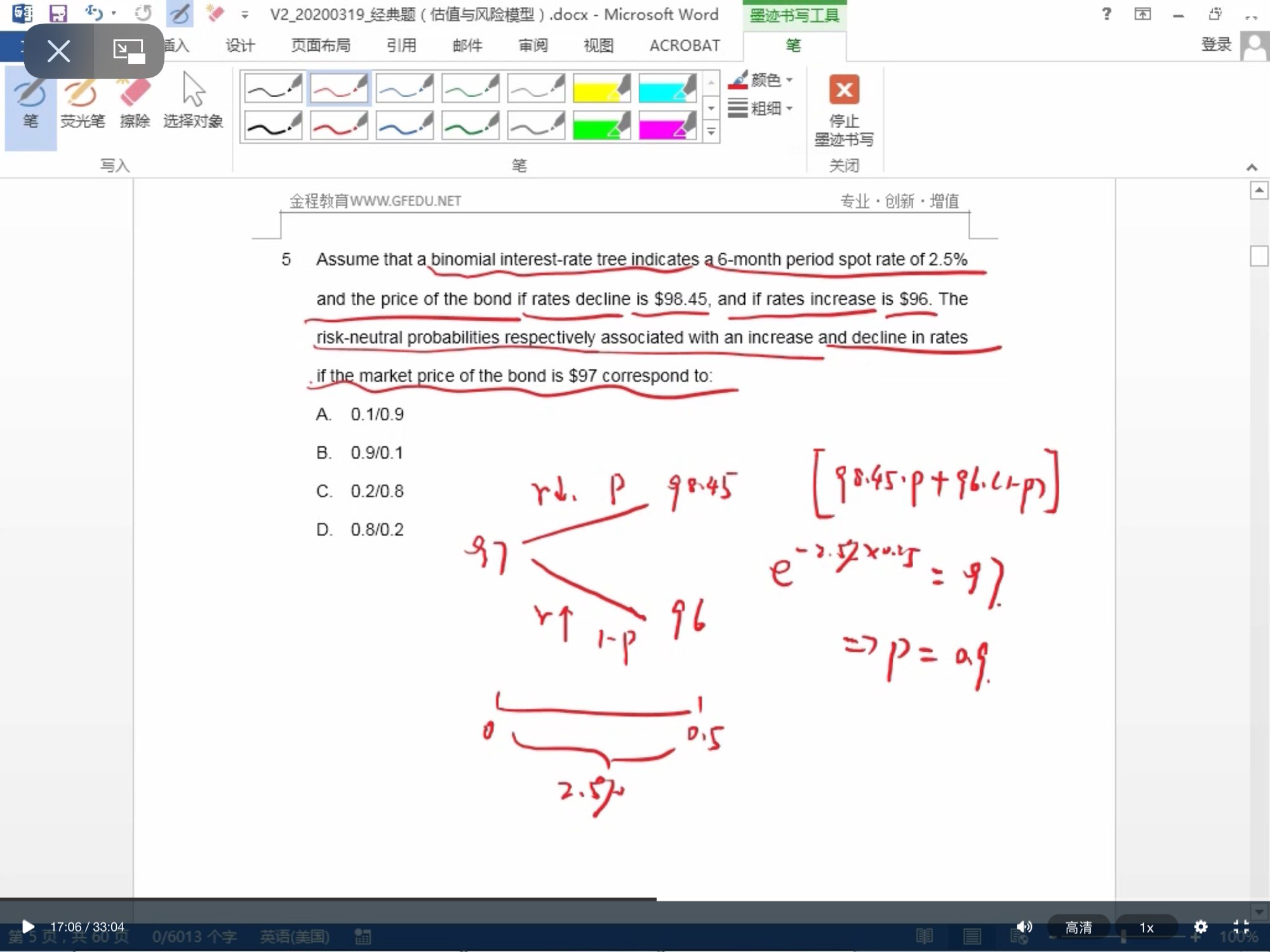This screenshot has height=952, width=1270.
Task: Click the 登录 sign-in link
Action: (1216, 44)
